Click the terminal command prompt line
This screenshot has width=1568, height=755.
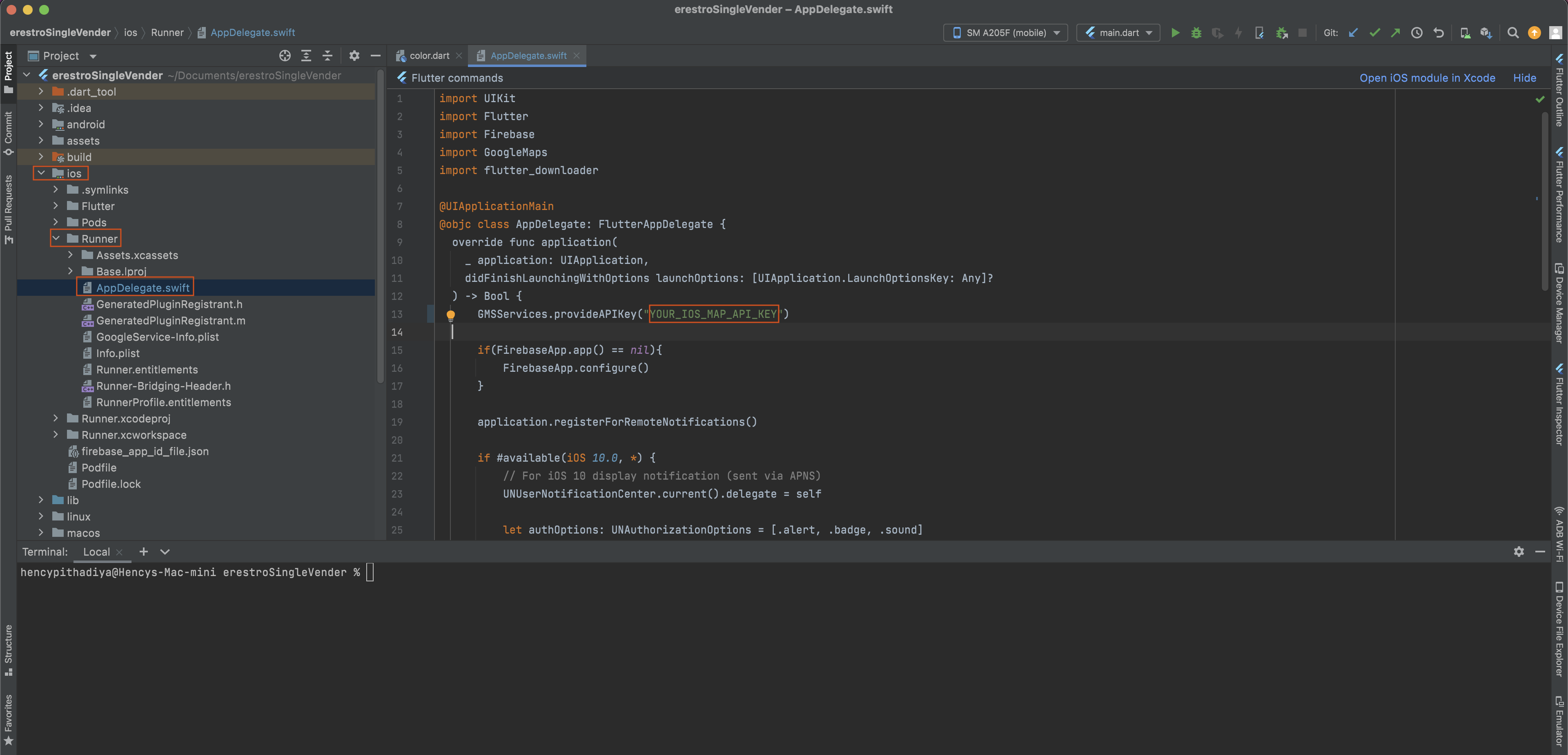tap(196, 572)
